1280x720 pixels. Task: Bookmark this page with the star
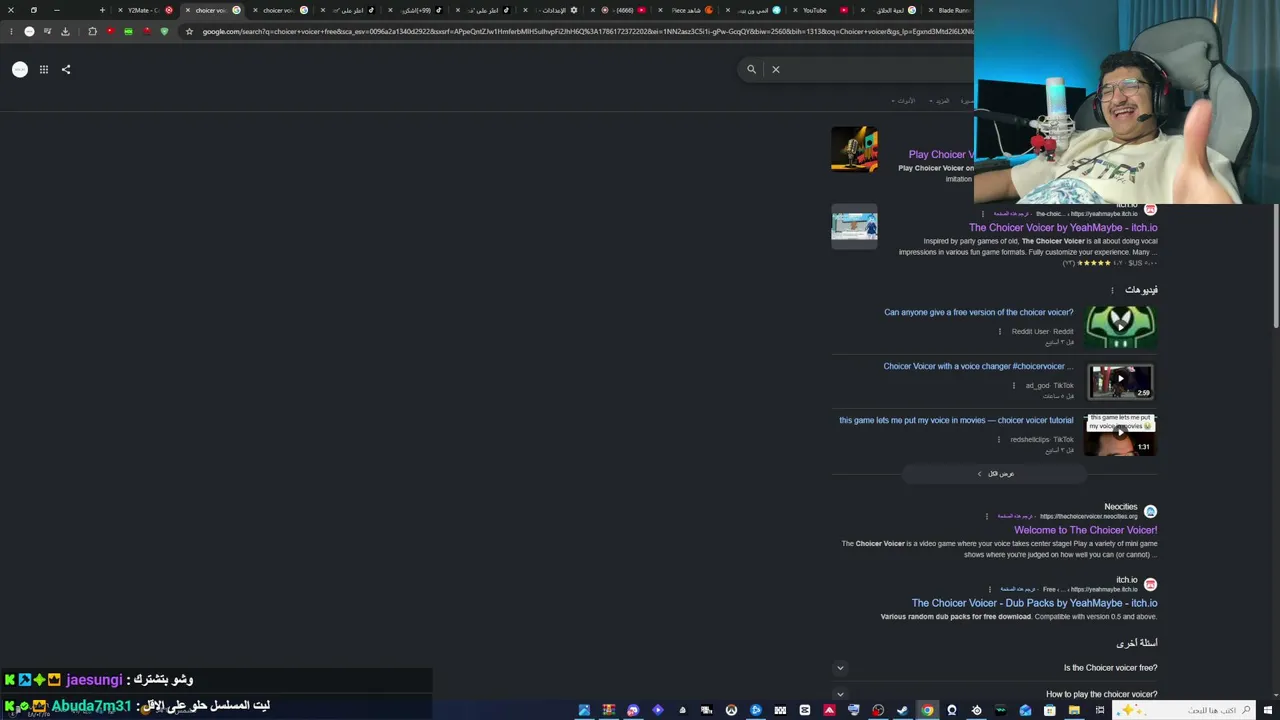pyautogui.click(x=189, y=31)
